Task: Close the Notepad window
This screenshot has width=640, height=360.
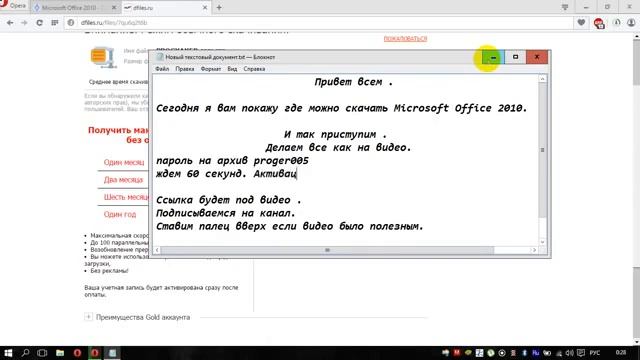Action: pos(537,57)
